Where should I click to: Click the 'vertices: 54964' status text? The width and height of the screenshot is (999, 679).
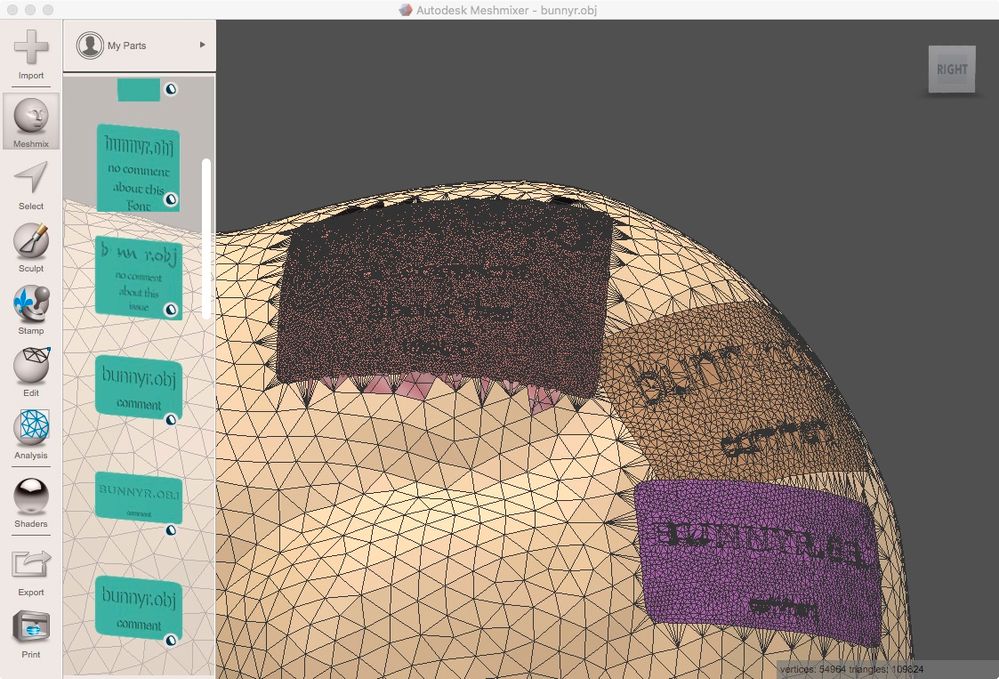pos(813,669)
